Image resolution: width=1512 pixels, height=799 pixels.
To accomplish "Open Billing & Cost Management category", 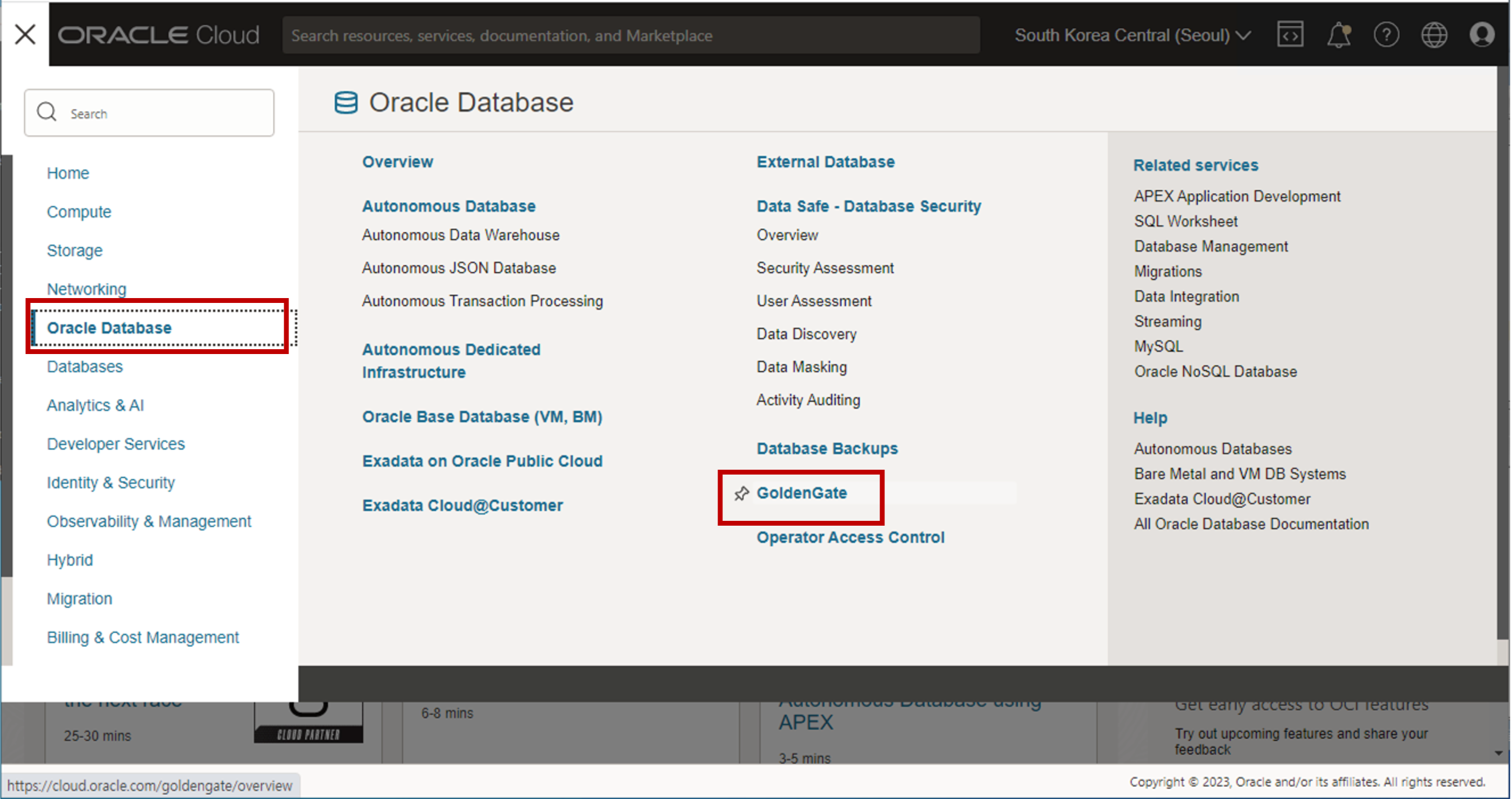I will click(143, 638).
